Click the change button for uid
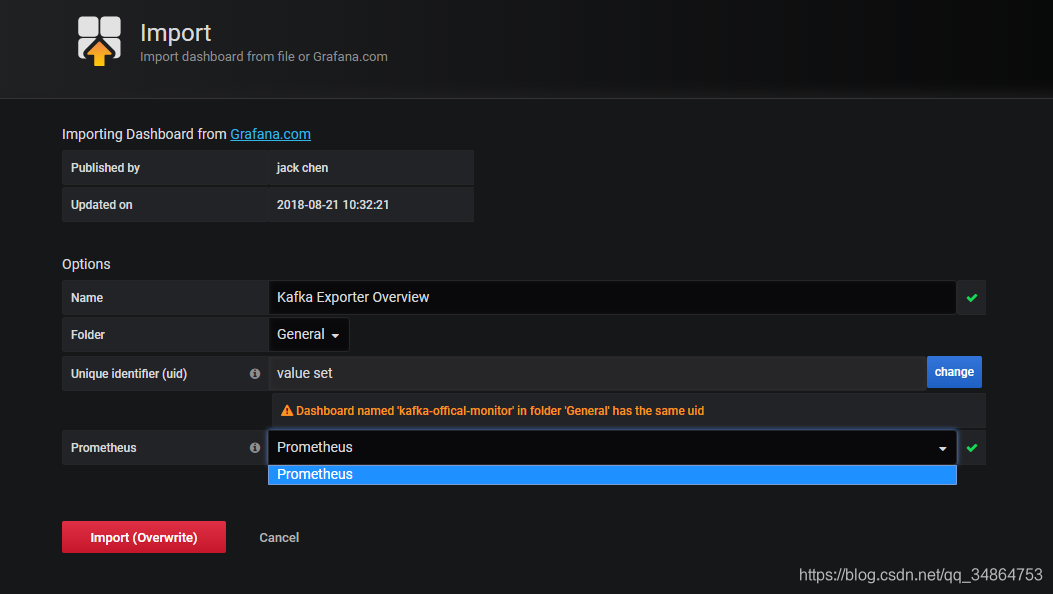 [954, 372]
